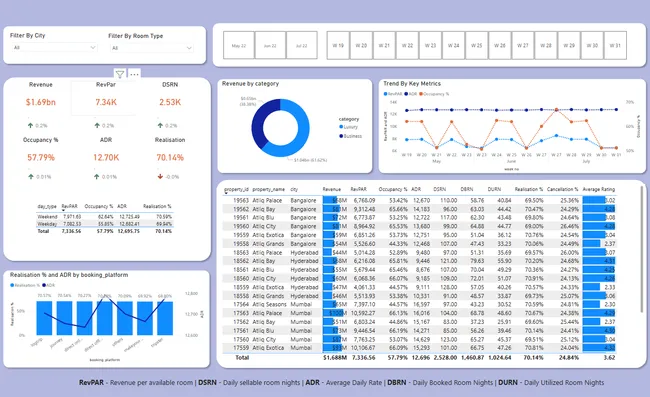Select week W 28 slicer tile
The image size is (650, 397).
click(546, 45)
